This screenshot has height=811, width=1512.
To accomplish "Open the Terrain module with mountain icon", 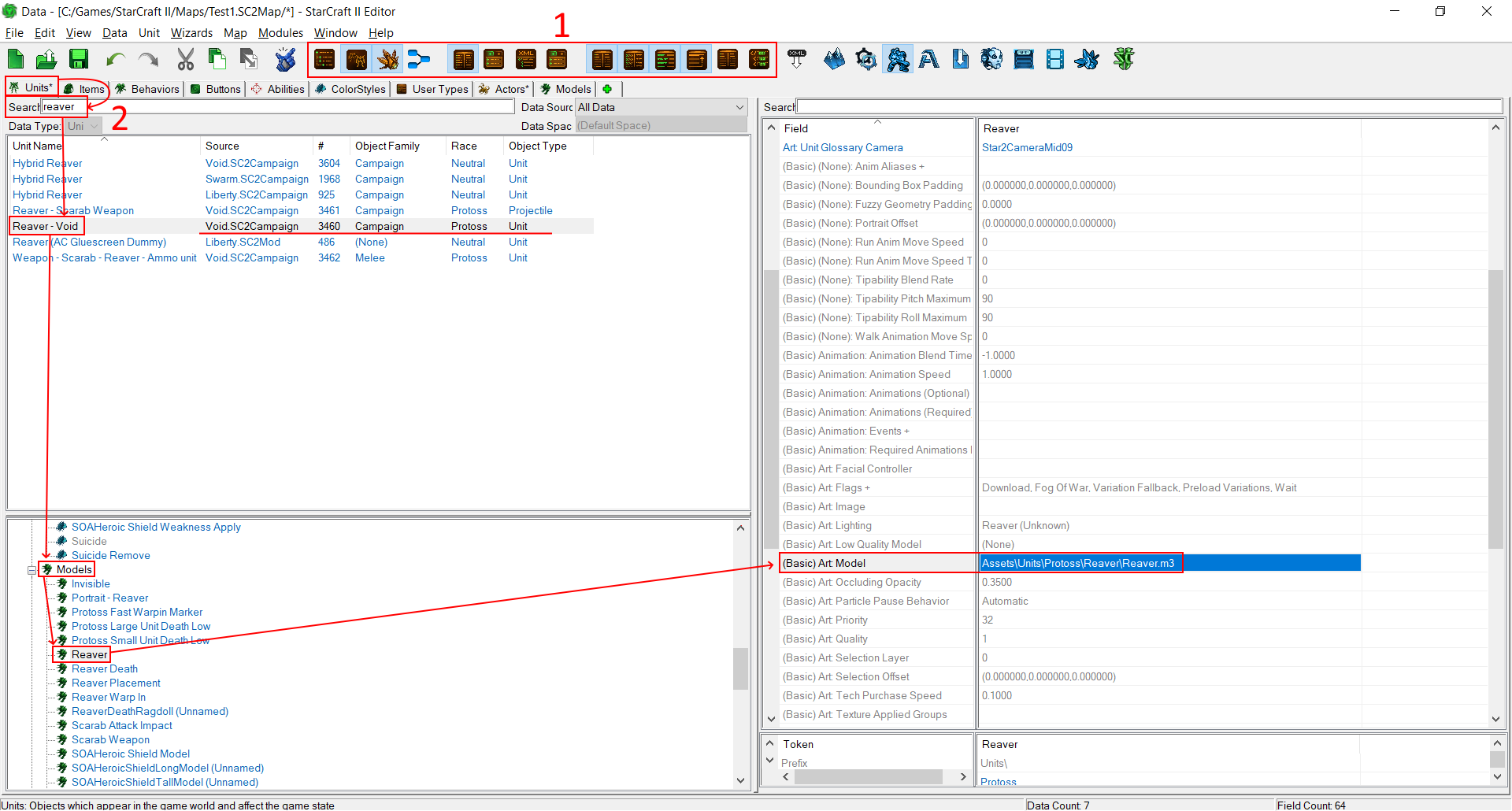I will coord(834,59).
